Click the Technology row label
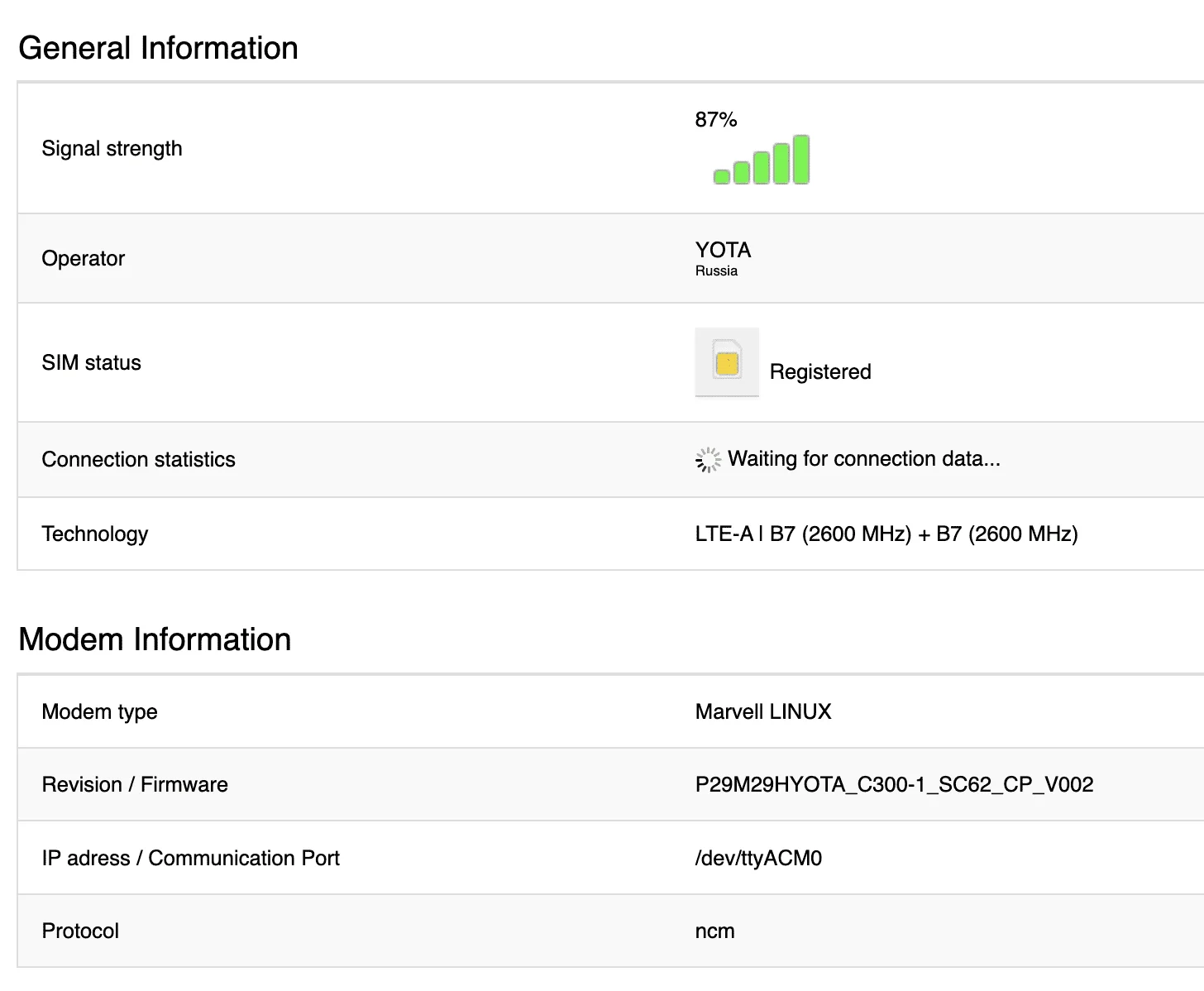1204x991 pixels. point(94,534)
